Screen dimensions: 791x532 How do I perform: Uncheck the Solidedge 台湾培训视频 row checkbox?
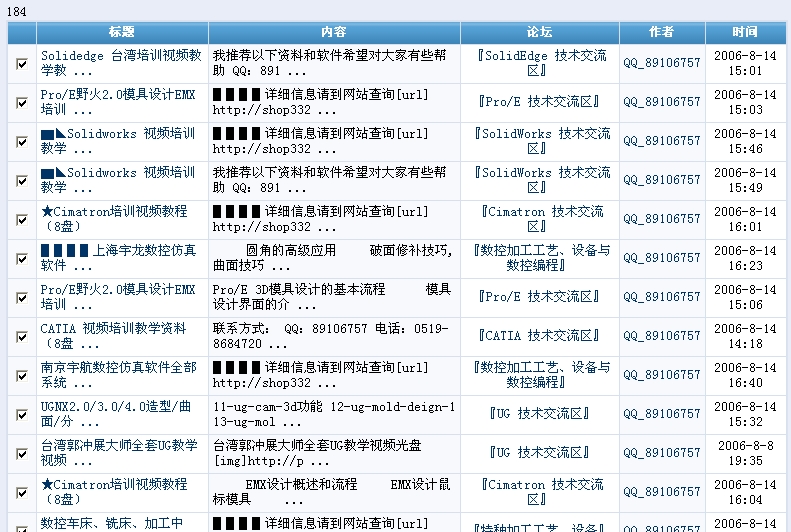click(x=22, y=64)
